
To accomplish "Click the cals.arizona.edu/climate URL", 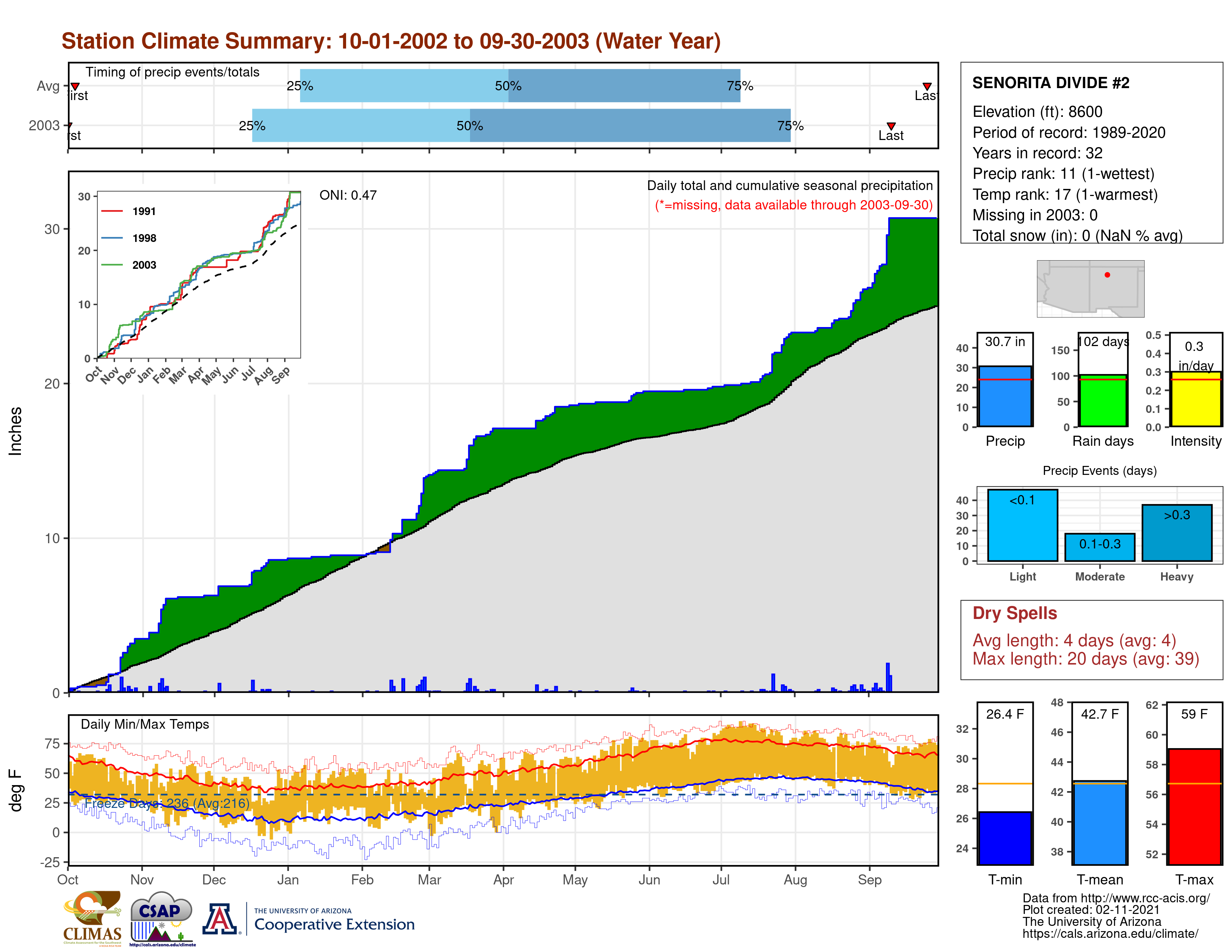I will point(1110,933).
